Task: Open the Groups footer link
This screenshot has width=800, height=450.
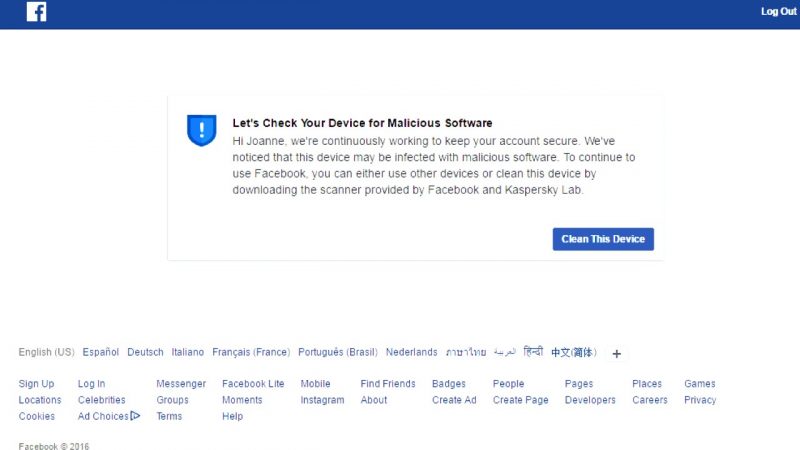Action: point(172,400)
